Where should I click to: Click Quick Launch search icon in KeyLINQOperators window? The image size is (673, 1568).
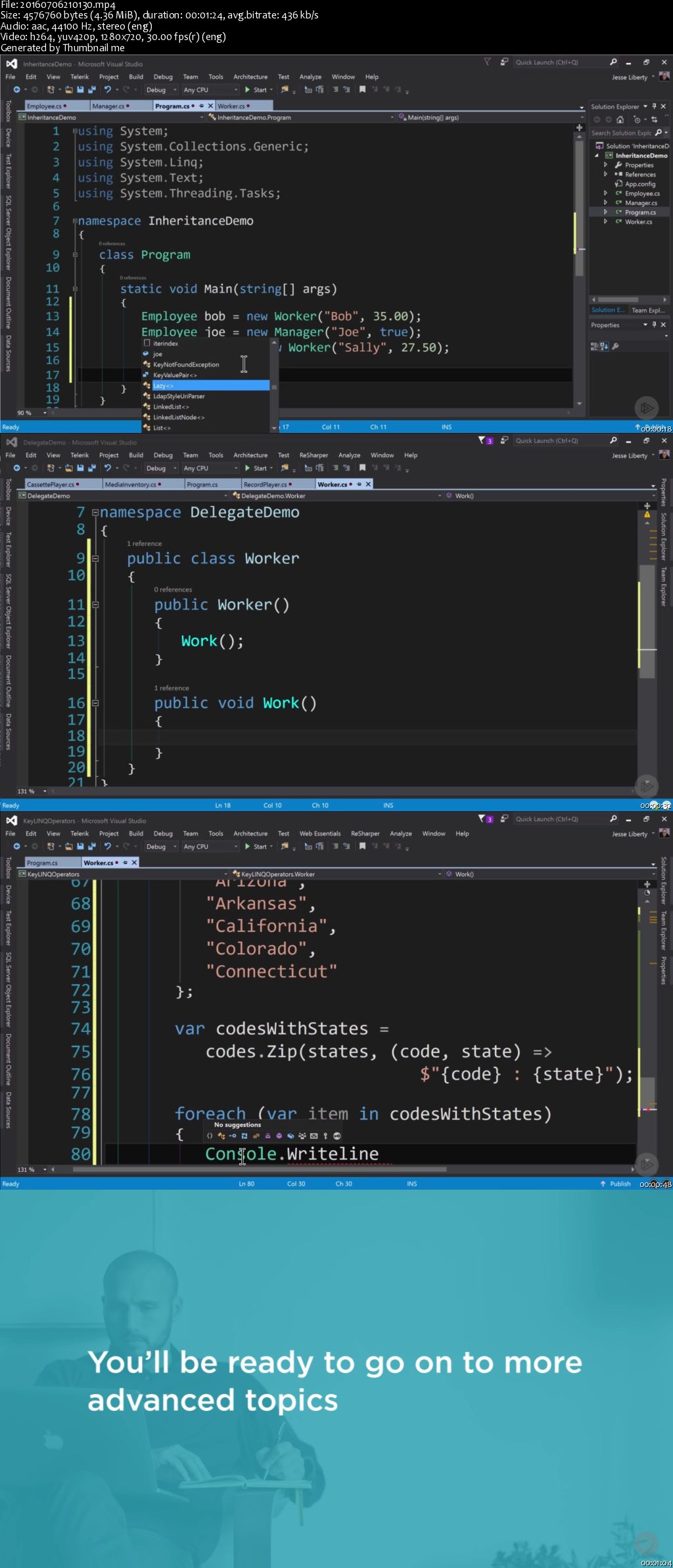tap(613, 819)
